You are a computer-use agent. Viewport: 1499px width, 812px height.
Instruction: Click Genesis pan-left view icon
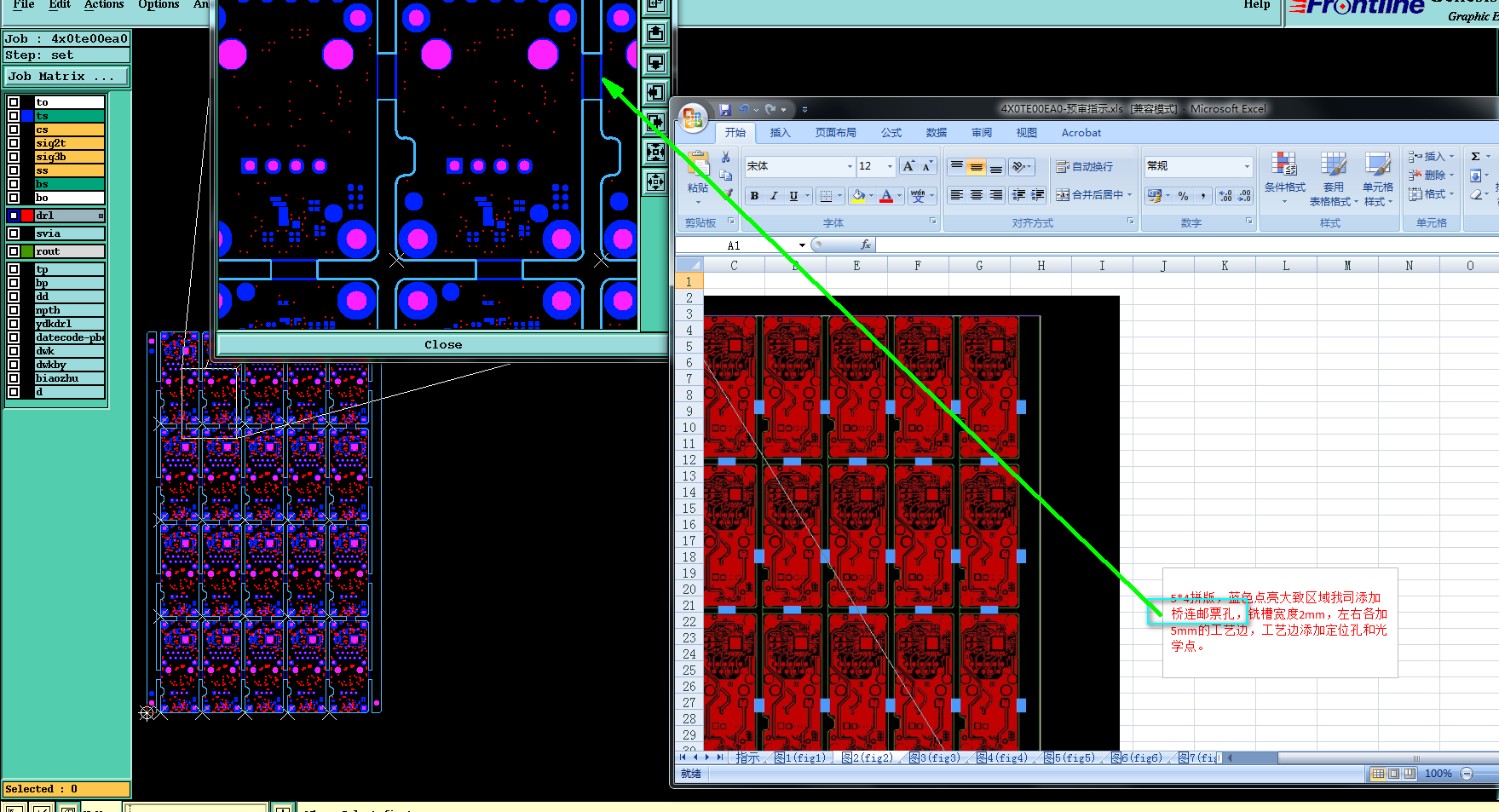[x=655, y=93]
